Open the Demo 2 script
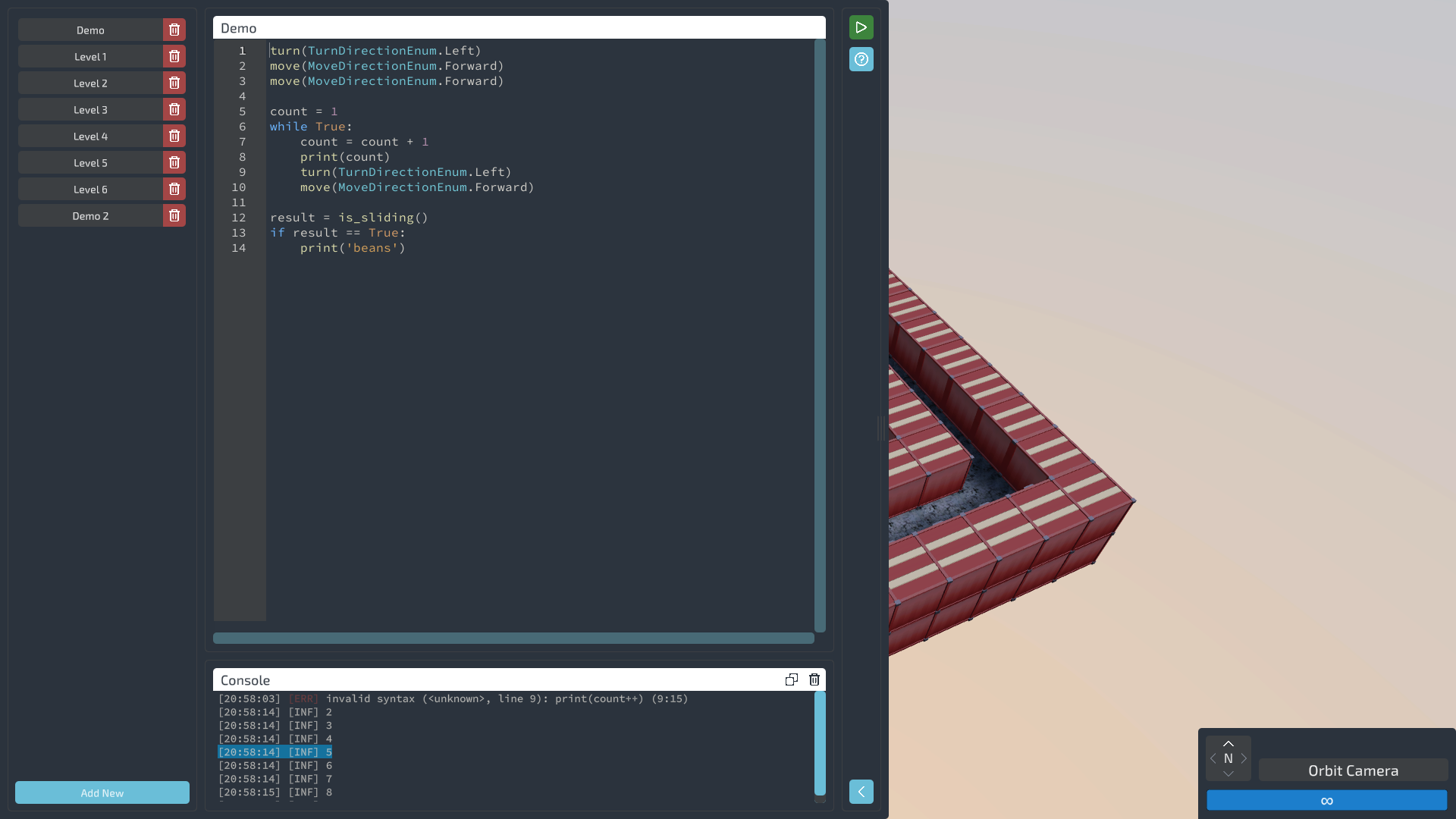The image size is (1456, 819). [x=91, y=215]
